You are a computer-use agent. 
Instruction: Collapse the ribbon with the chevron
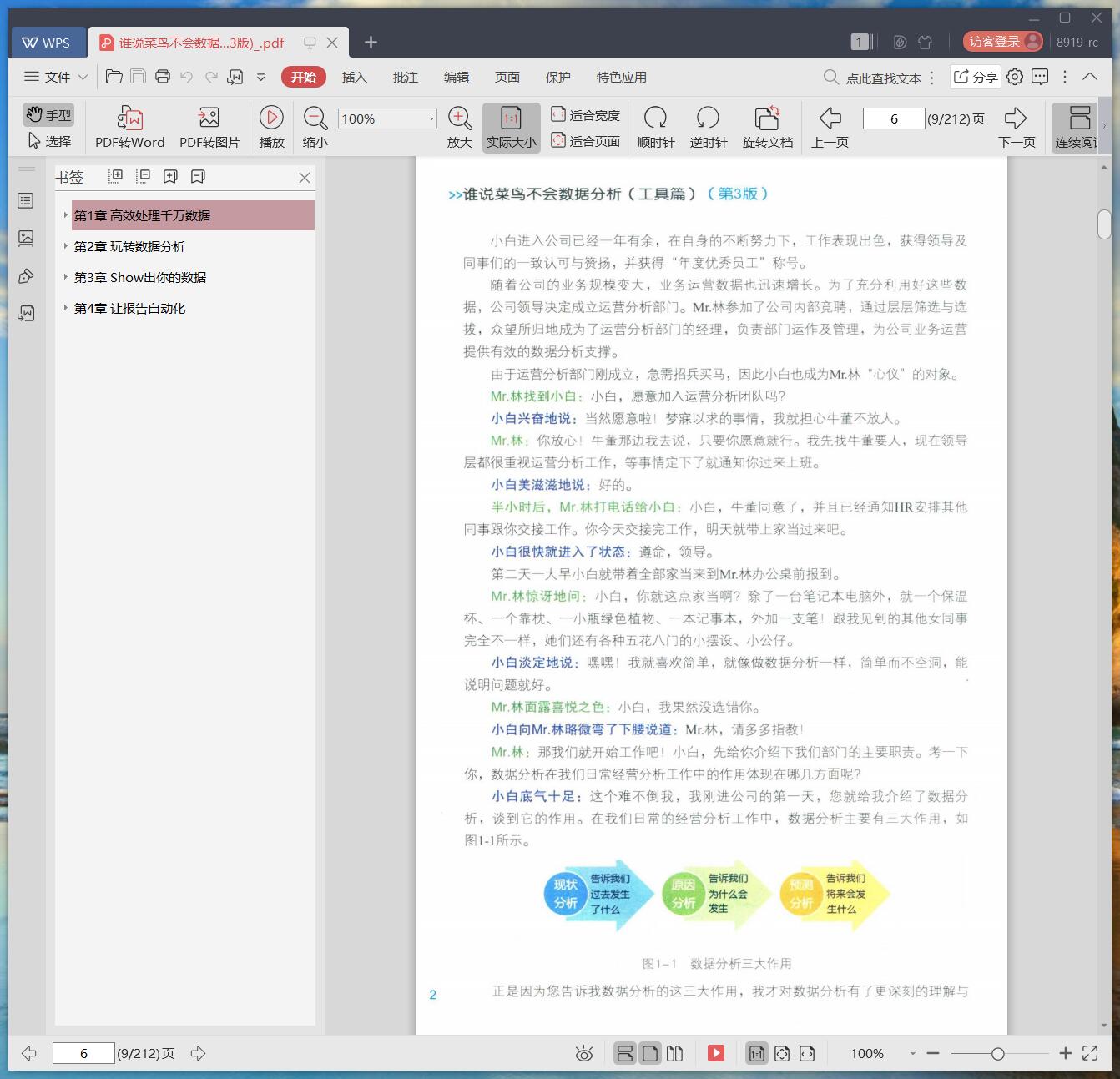(x=1090, y=76)
